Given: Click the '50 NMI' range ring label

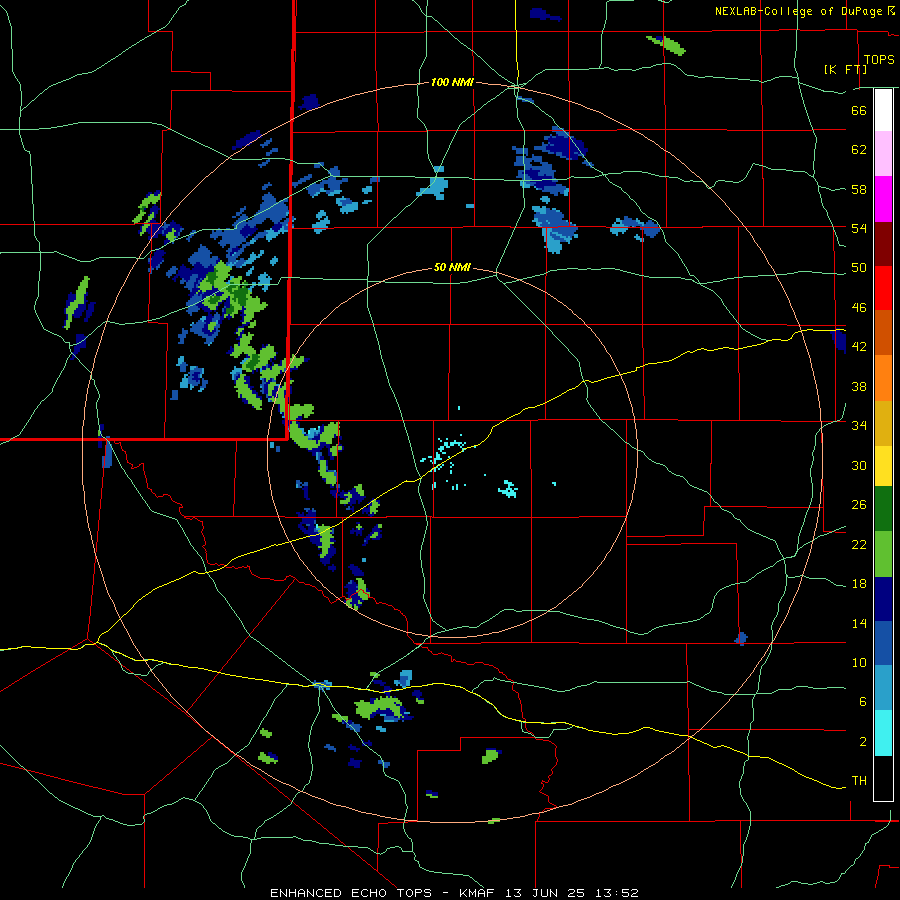Looking at the screenshot, I should pyautogui.click(x=452, y=267).
